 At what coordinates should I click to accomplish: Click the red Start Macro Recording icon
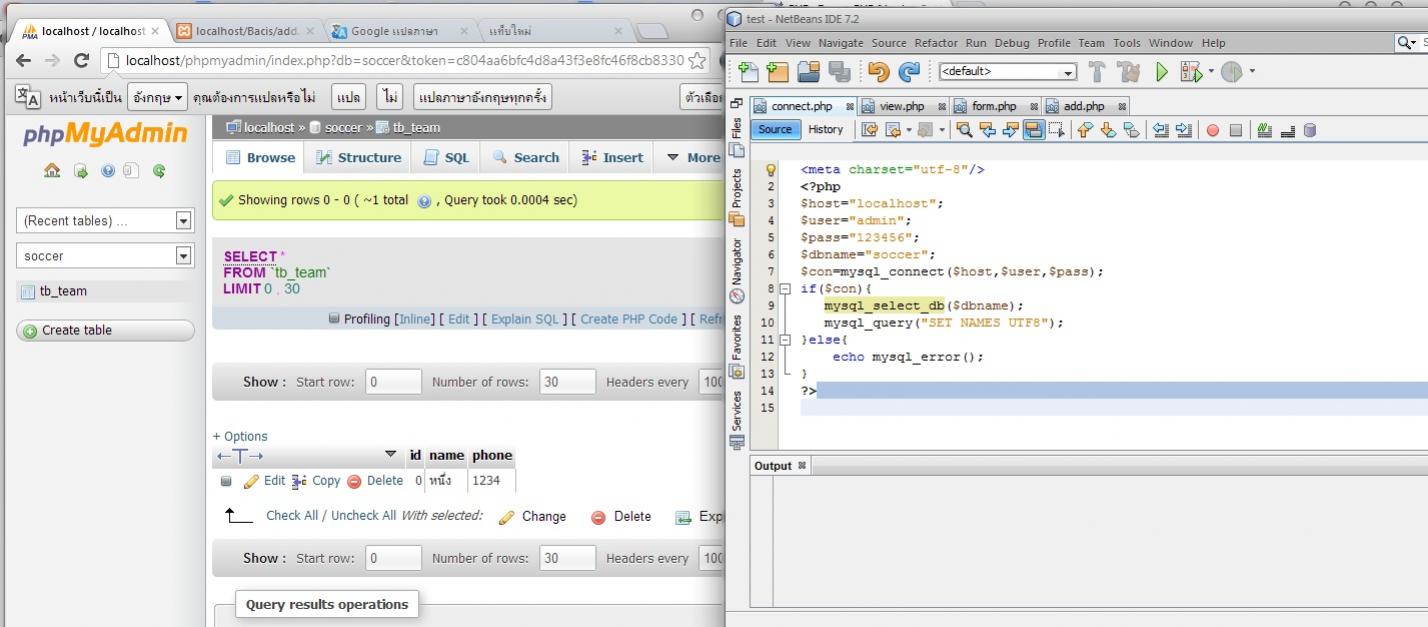coord(1212,130)
